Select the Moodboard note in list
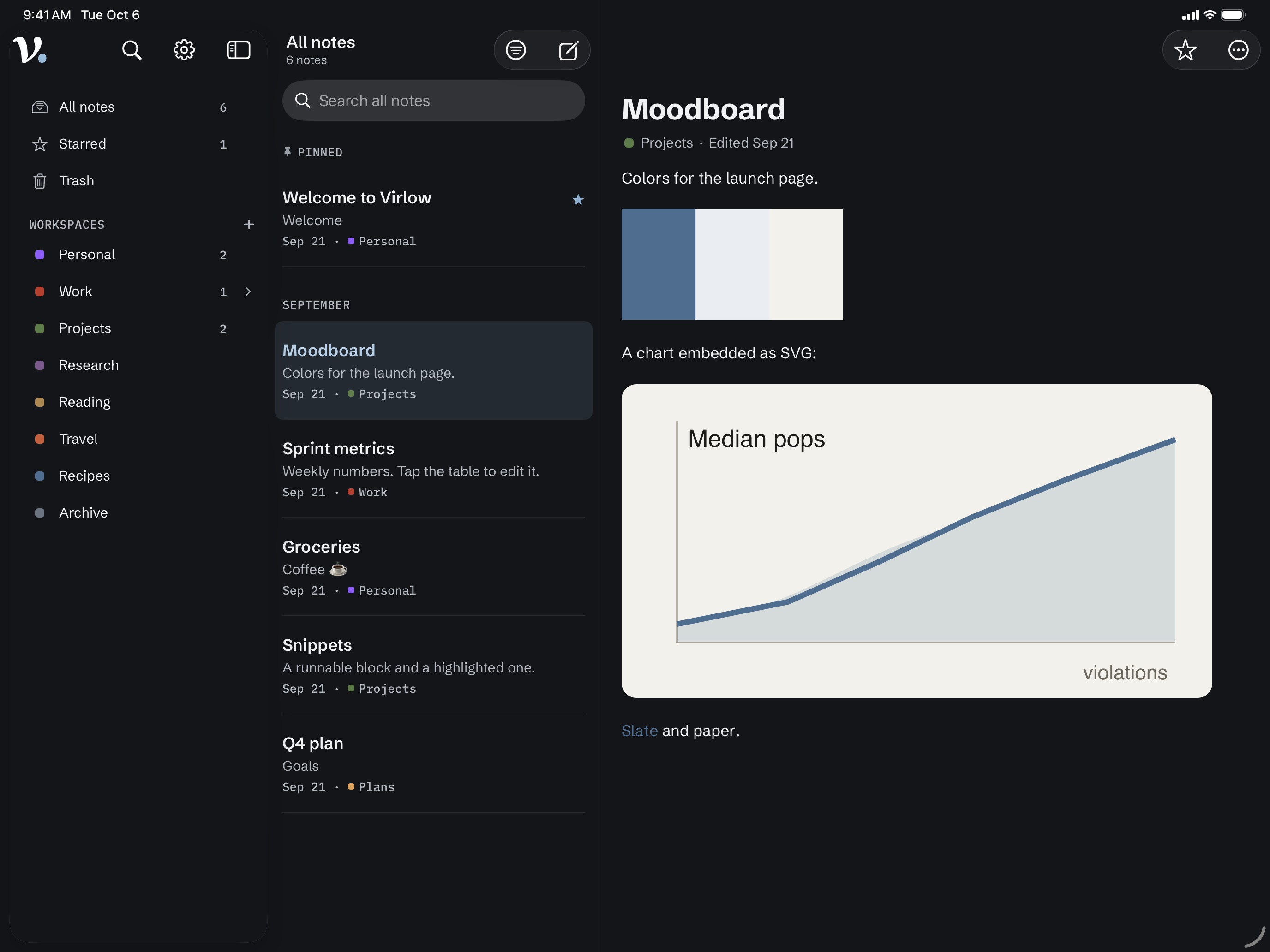The image size is (1270, 952). click(x=433, y=371)
